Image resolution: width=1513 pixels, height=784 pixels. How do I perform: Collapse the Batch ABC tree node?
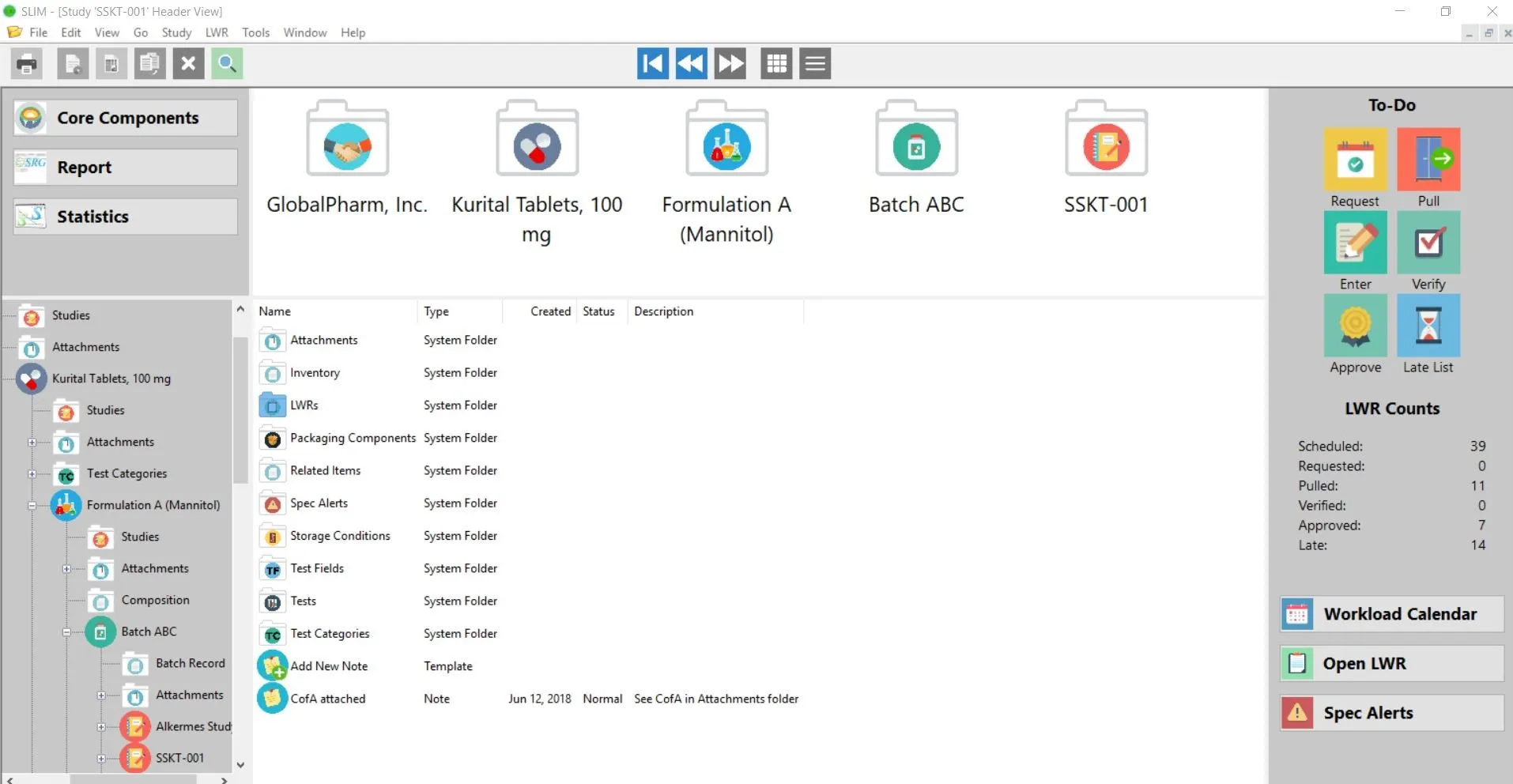[66, 632]
